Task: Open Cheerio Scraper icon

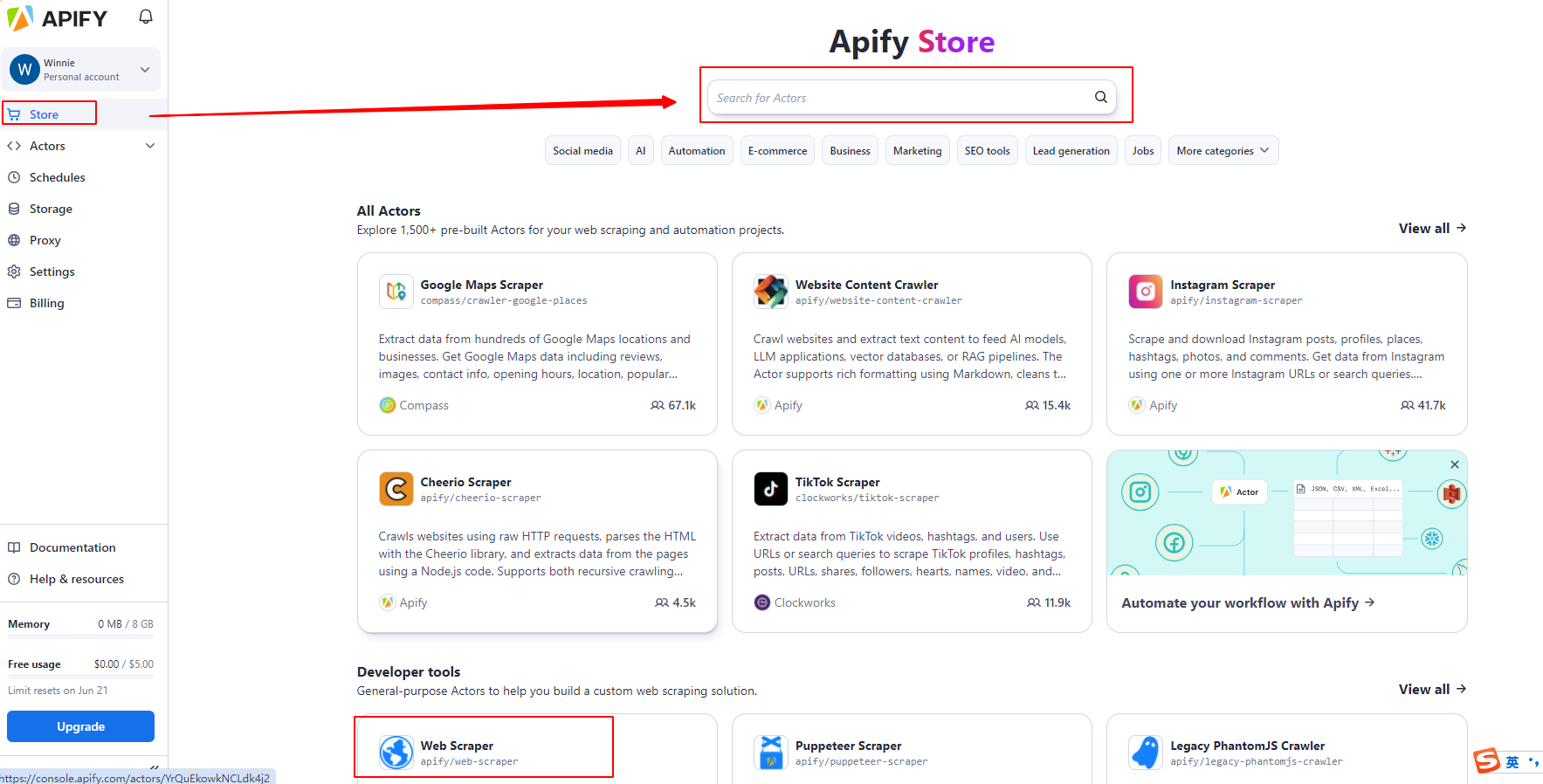Action: 396,489
